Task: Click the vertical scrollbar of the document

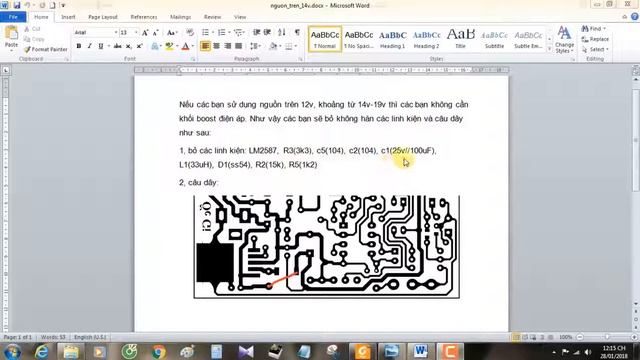Action: pyautogui.click(x=636, y=192)
